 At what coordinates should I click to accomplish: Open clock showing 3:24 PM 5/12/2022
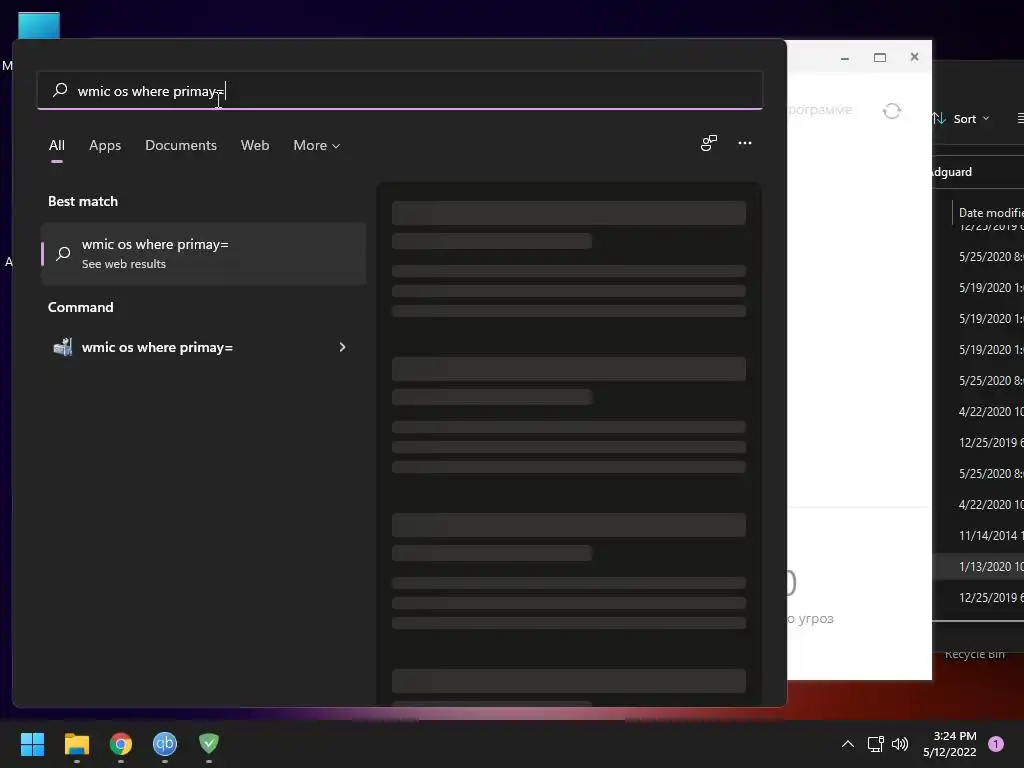click(x=950, y=744)
